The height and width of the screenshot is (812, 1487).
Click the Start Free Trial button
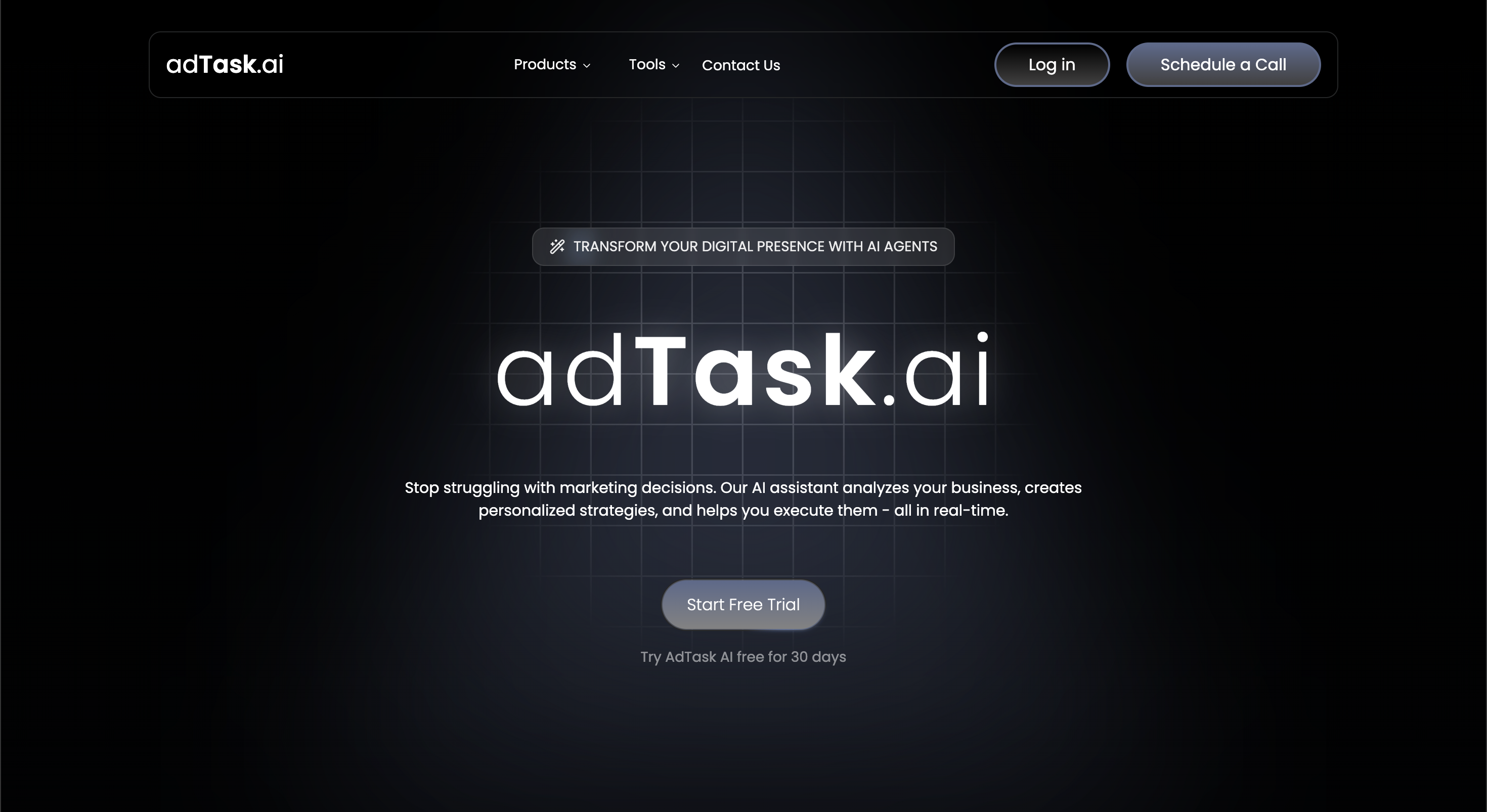[x=743, y=604]
